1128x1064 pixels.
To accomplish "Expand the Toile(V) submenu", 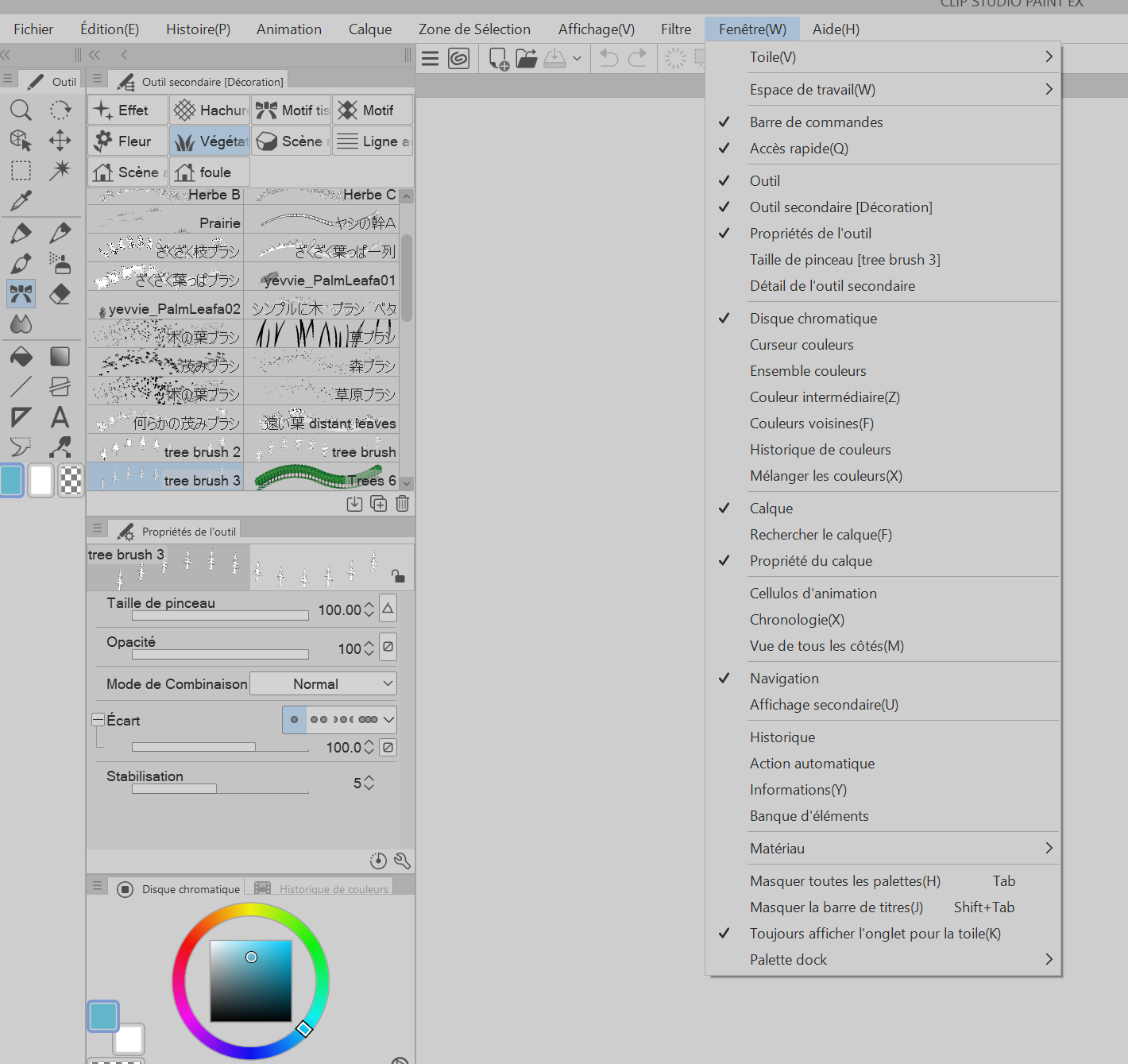I will tap(883, 57).
